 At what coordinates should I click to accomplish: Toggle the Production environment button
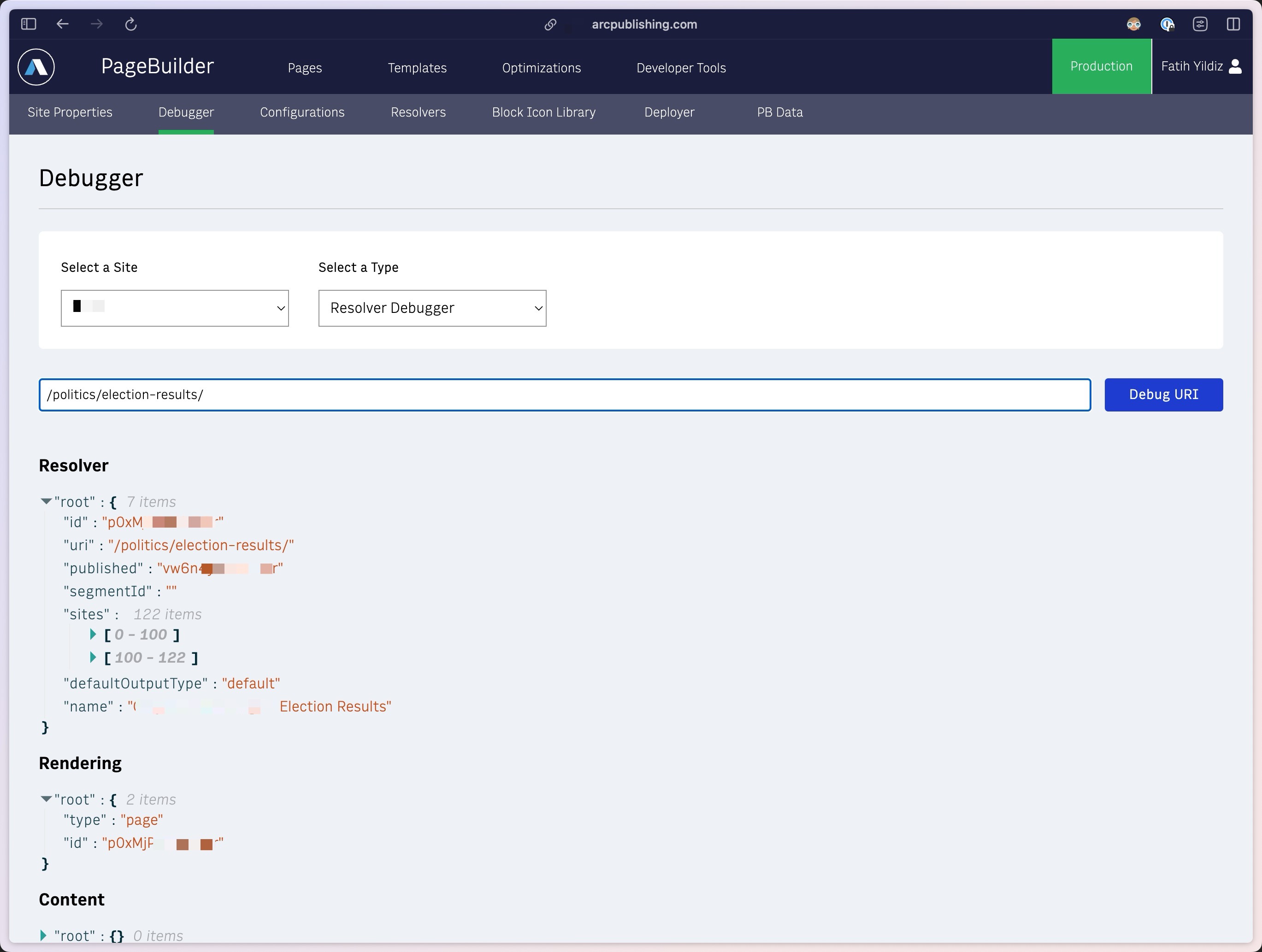[1100, 65]
